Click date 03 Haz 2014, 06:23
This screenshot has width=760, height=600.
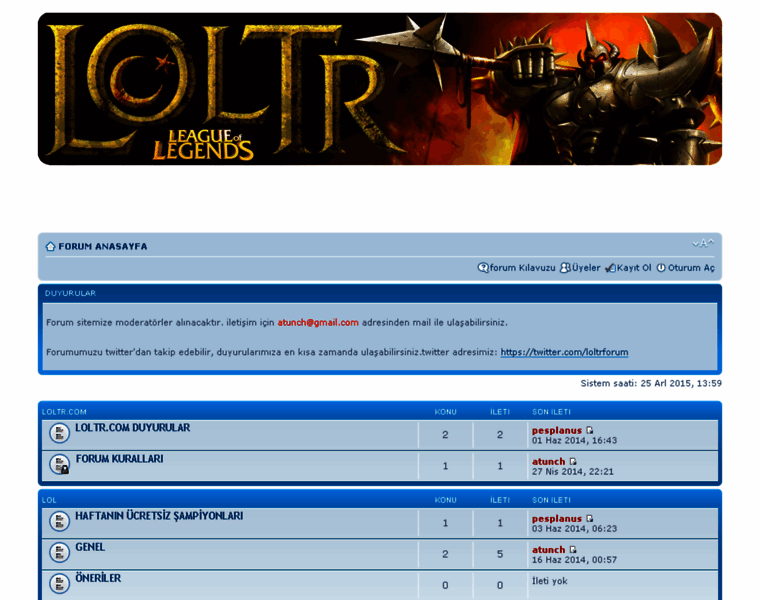[x=574, y=529]
